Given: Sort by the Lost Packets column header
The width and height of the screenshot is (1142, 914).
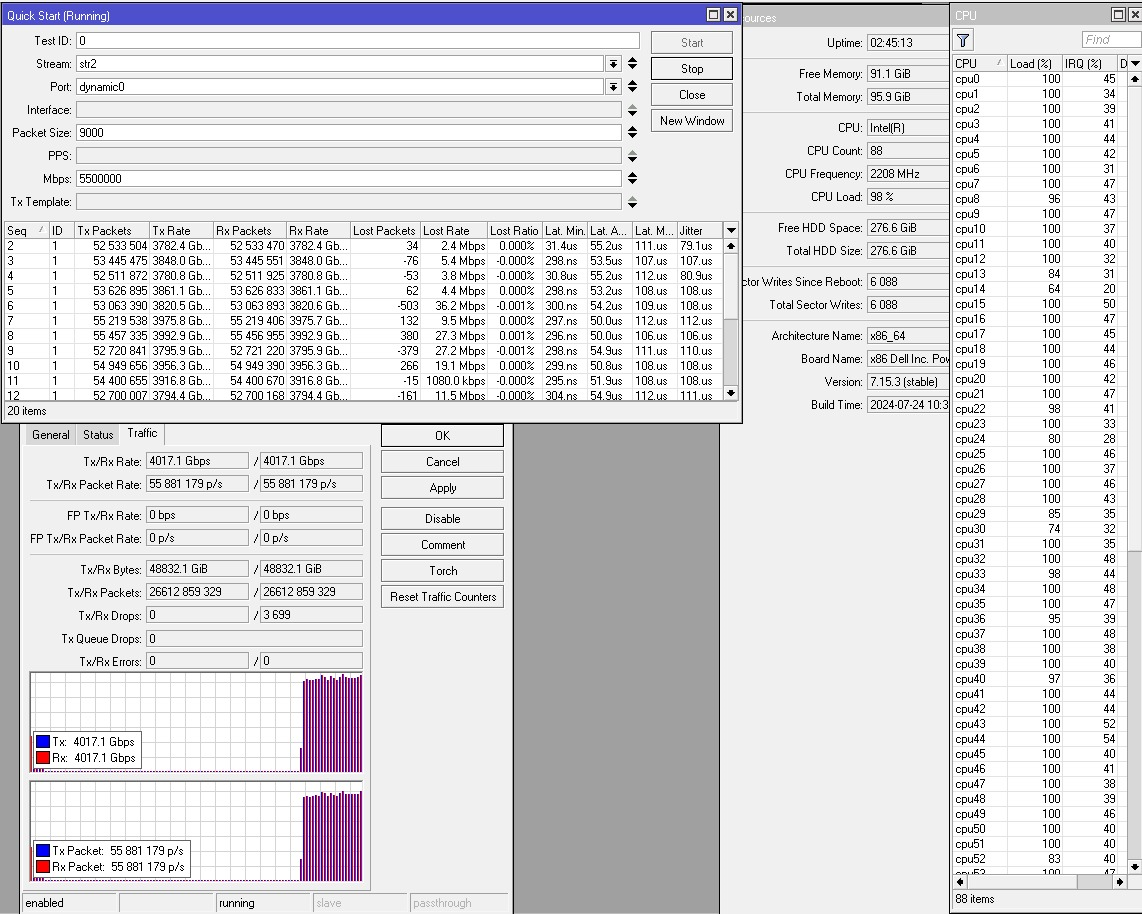Looking at the screenshot, I should click(x=385, y=230).
